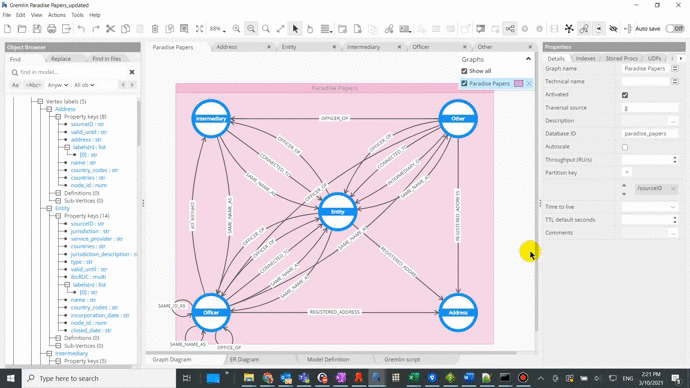Toggle whole word <Abc> option
Viewport: 690px width, 388px height.
pyautogui.click(x=33, y=85)
